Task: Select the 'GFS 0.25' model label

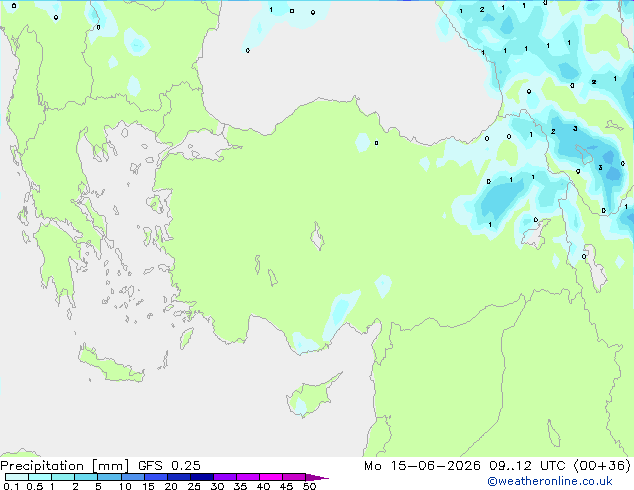Action: [x=169, y=466]
